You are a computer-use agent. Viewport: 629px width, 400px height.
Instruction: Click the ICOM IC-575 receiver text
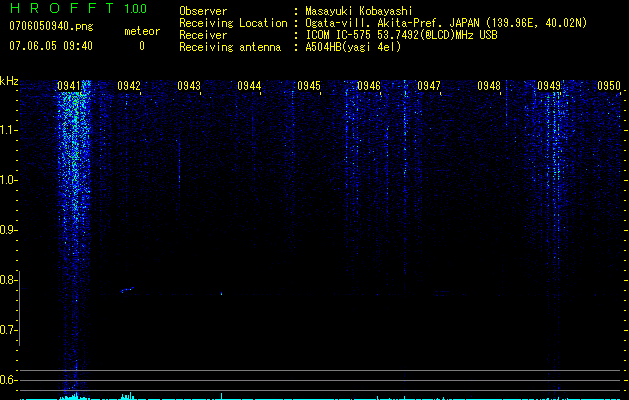(401, 35)
